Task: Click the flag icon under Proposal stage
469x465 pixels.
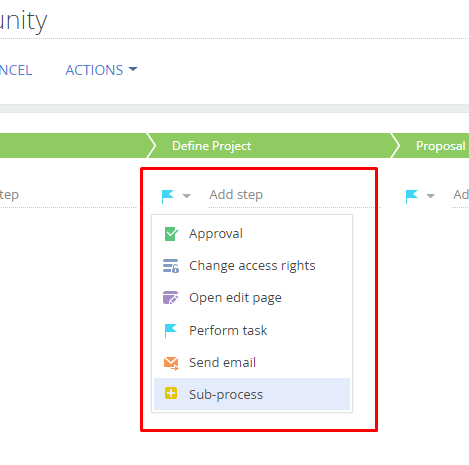Action: pyautogui.click(x=412, y=196)
